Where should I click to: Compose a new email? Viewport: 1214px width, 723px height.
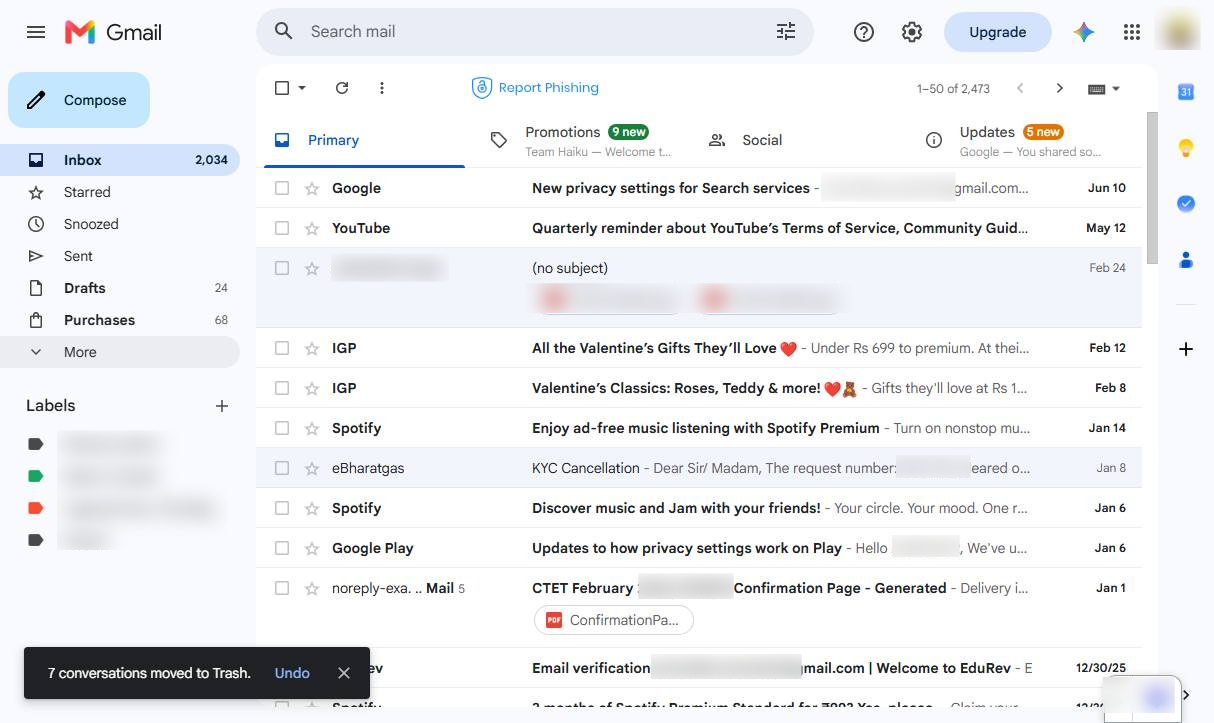[x=79, y=100]
